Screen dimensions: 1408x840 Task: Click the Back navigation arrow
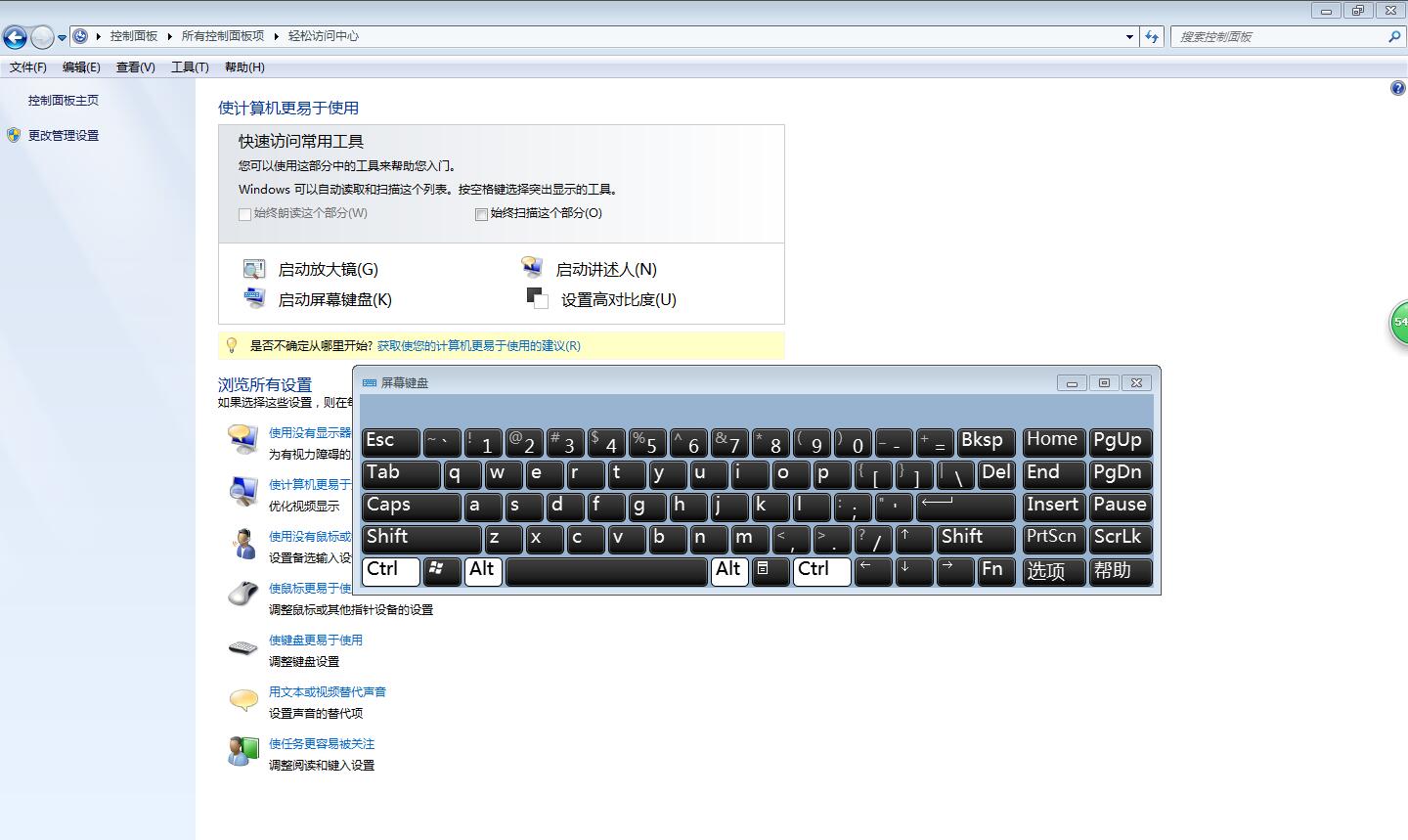(x=15, y=37)
